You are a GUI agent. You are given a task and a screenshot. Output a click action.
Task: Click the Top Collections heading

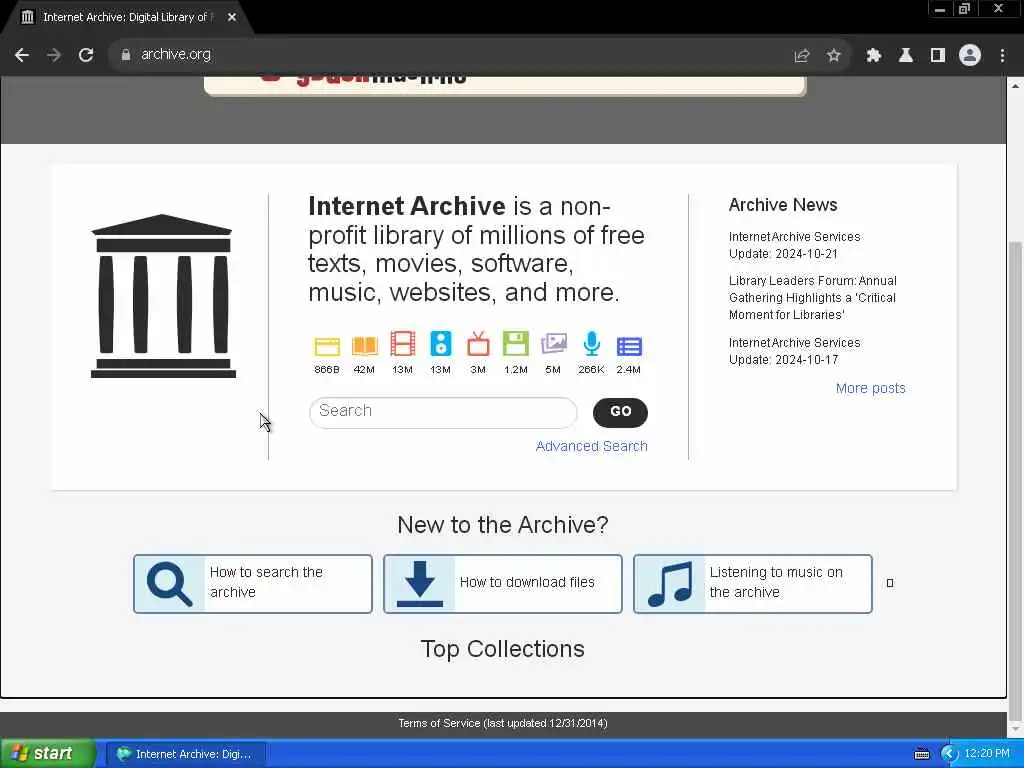tap(502, 648)
